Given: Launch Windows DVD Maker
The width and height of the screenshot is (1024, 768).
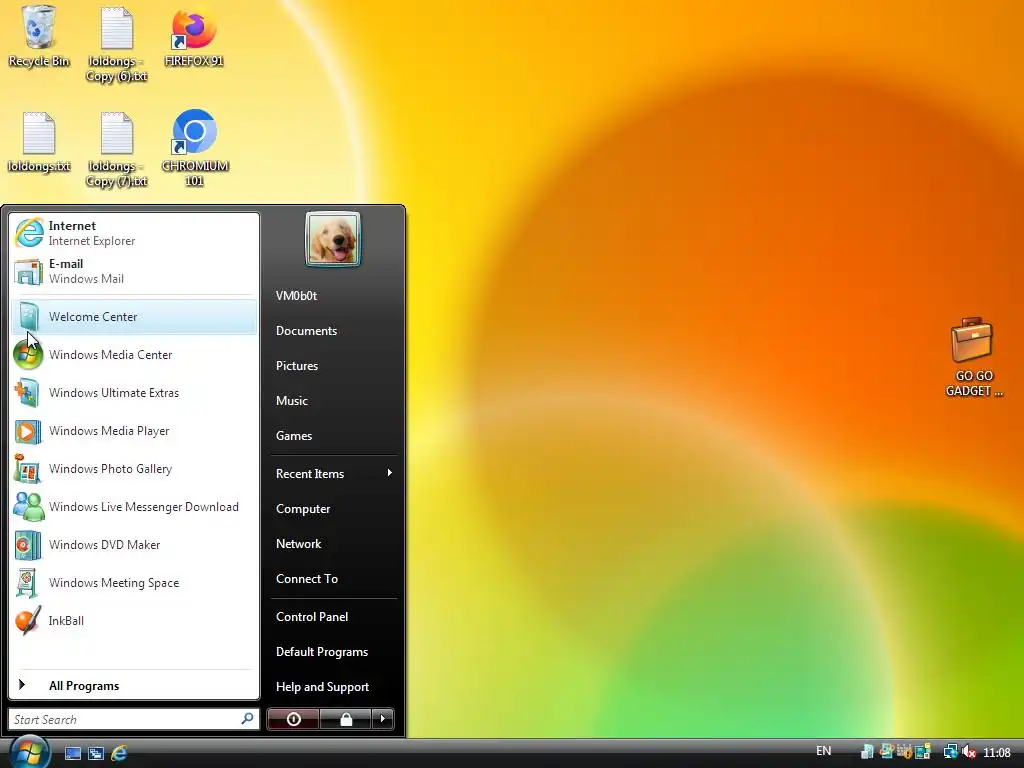Looking at the screenshot, I should [135, 545].
